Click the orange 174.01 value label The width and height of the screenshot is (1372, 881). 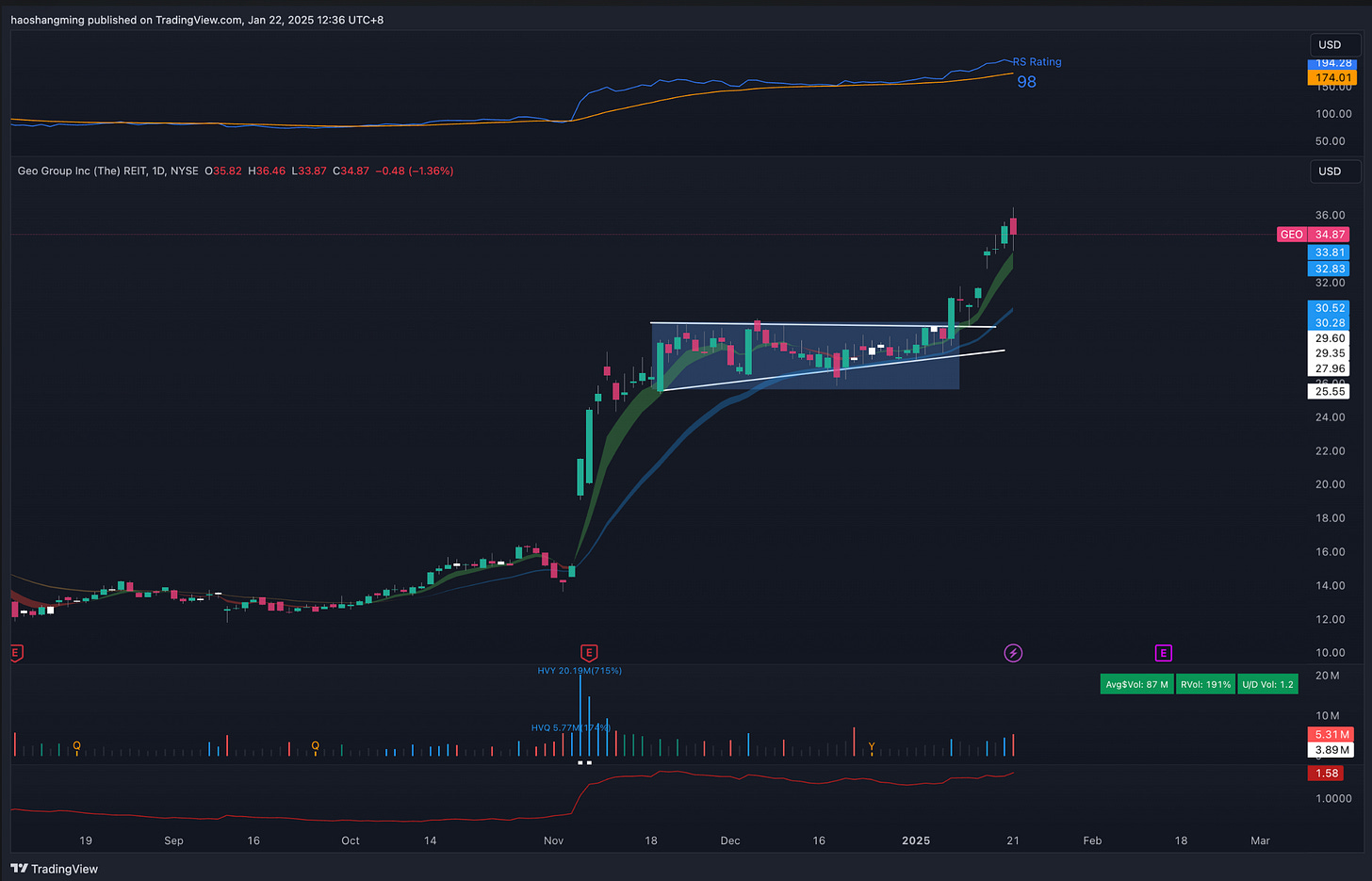tap(1333, 77)
